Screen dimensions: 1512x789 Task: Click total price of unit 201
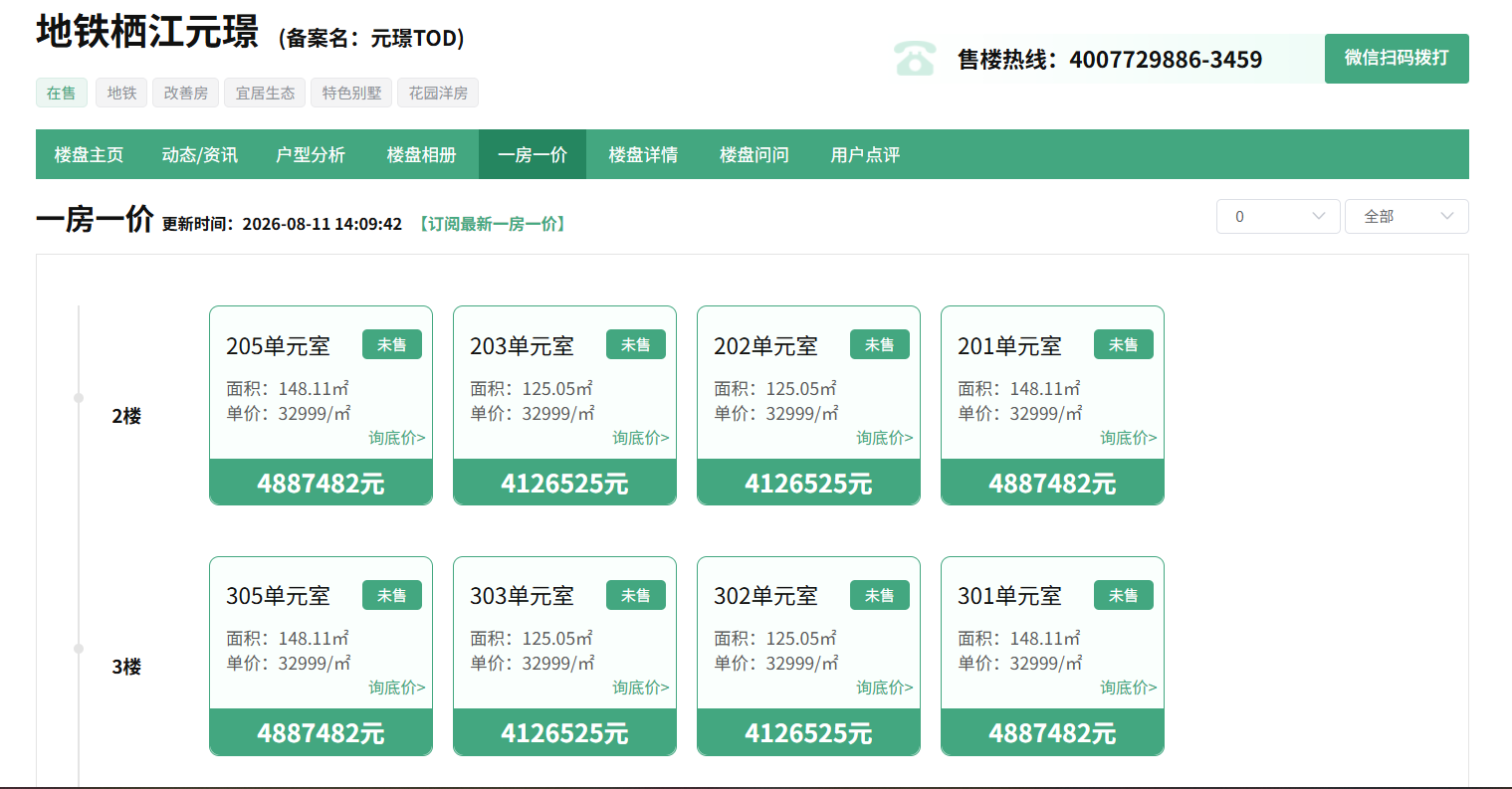point(1052,484)
